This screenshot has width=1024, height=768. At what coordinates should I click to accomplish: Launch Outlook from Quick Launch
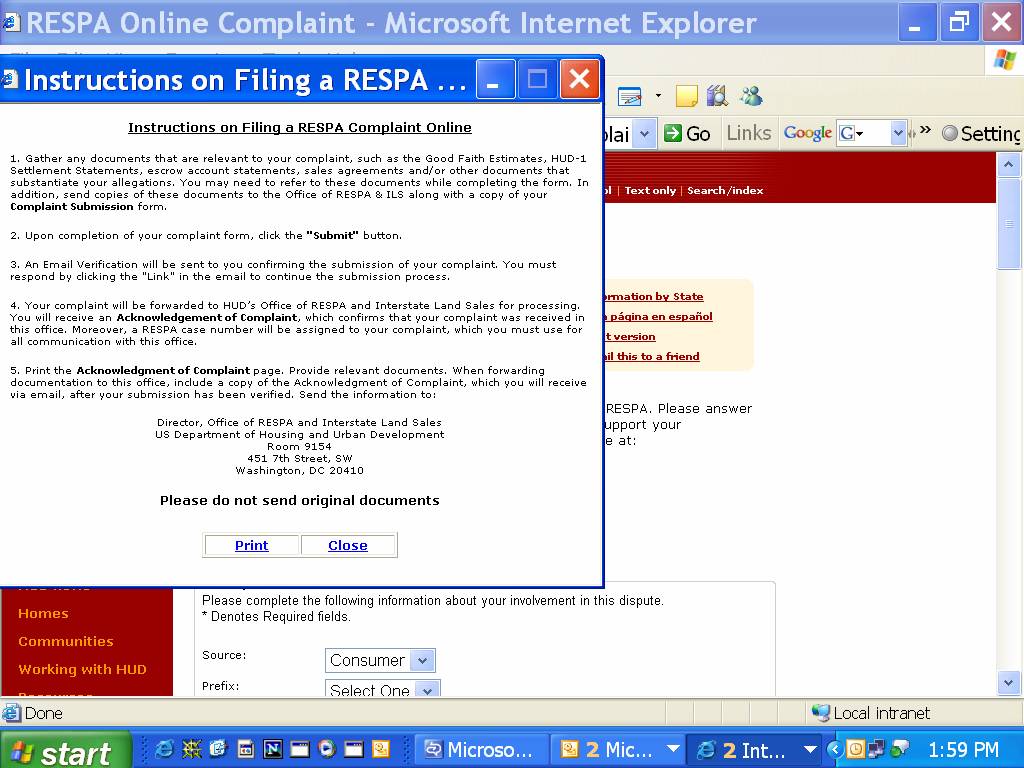tap(381, 749)
